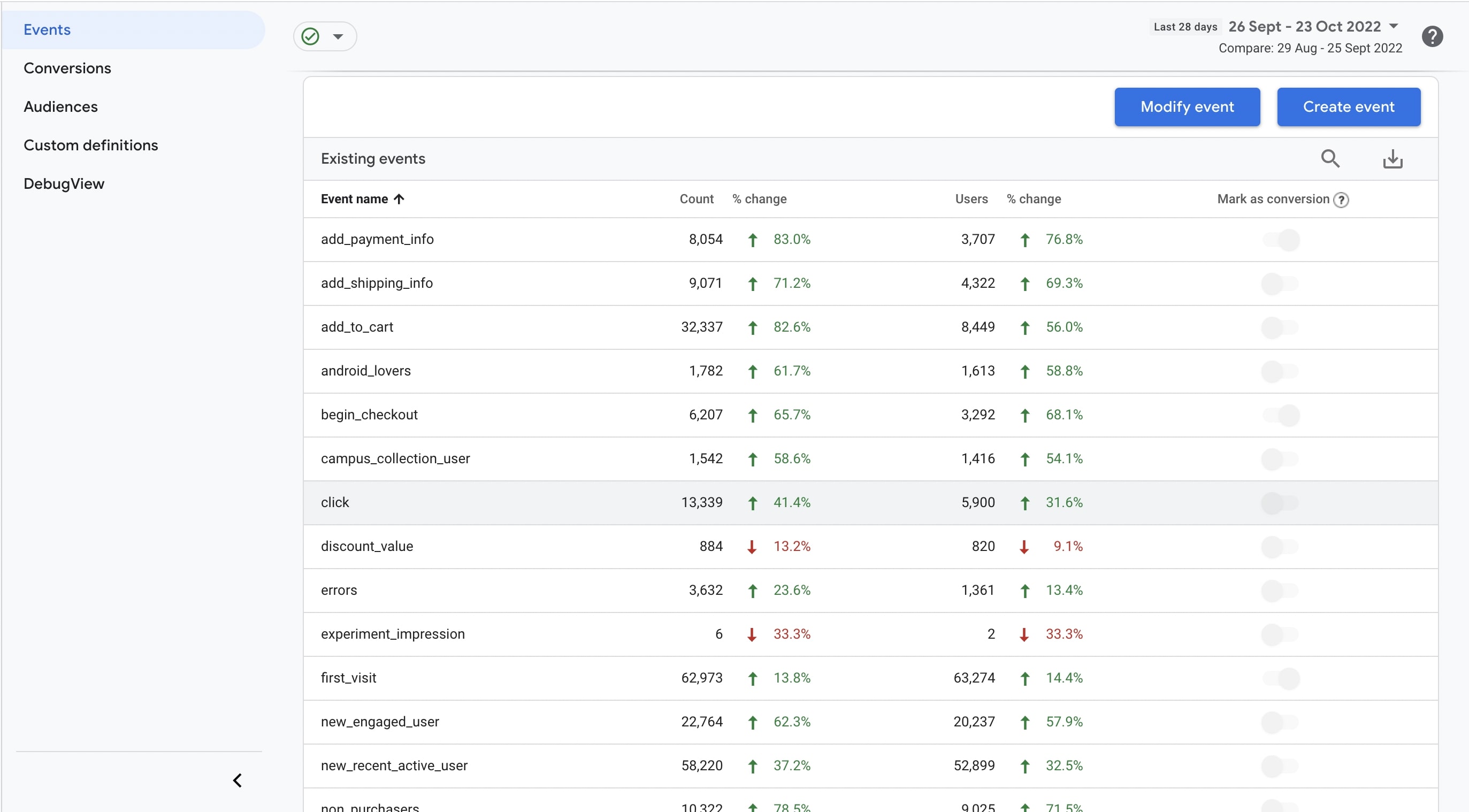Viewport: 1469px width, 812px height.
Task: Click the first_visit event name
Action: click(348, 679)
